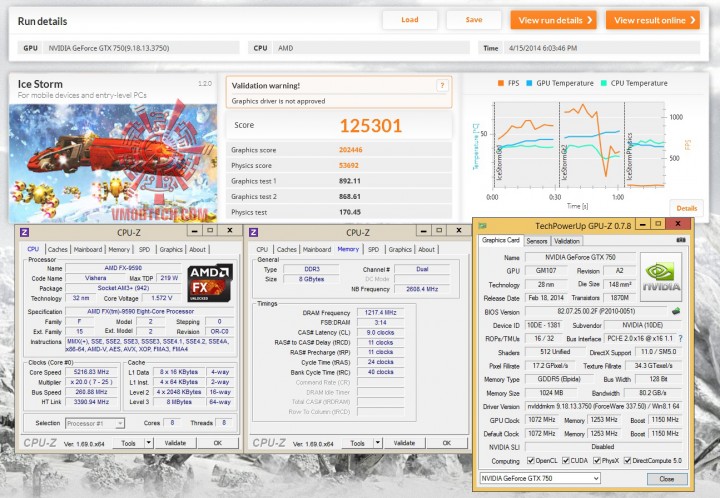Open the SPD tab in left CPU-Z window
The width and height of the screenshot is (720, 498).
coord(144,249)
